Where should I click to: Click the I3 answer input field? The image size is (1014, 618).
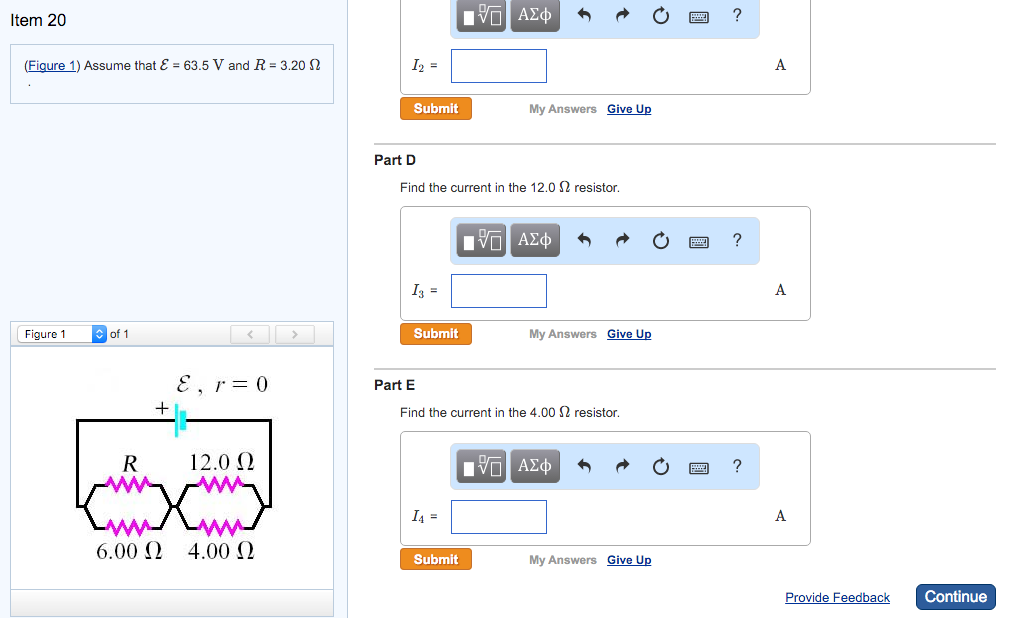tap(498, 290)
